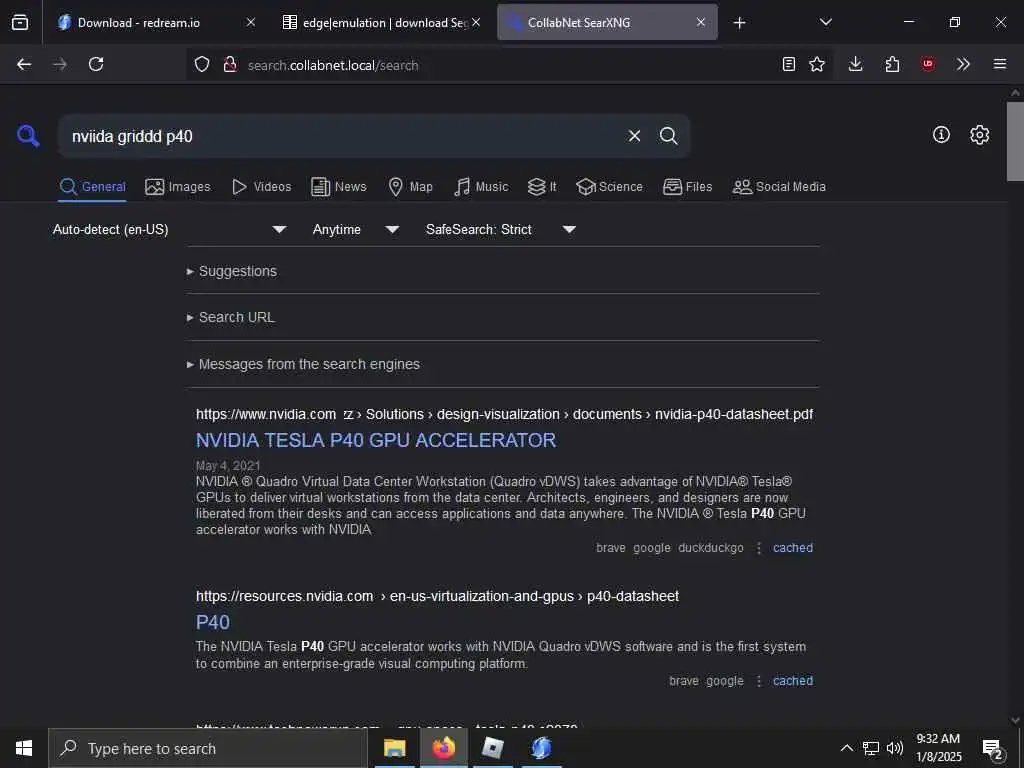Open the downloads panel

[856, 64]
